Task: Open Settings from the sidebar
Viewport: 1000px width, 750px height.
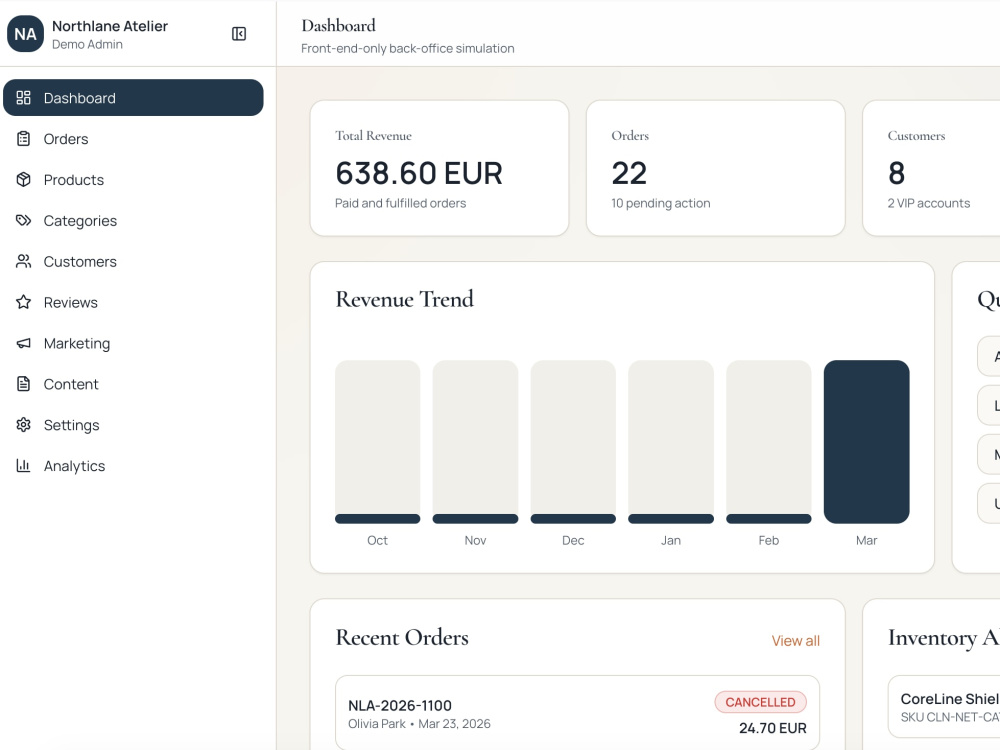Action: [133, 425]
